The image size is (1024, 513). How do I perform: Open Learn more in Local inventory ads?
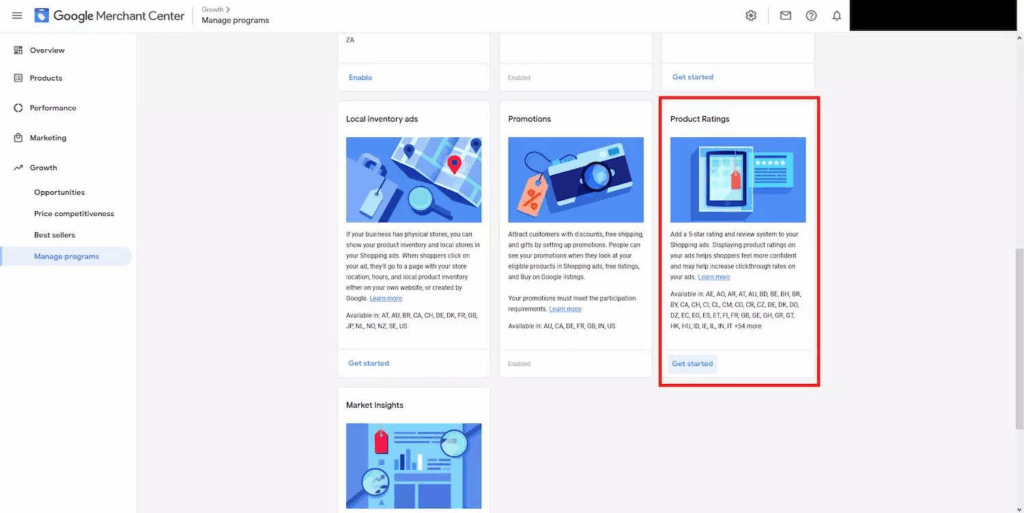[x=385, y=298]
